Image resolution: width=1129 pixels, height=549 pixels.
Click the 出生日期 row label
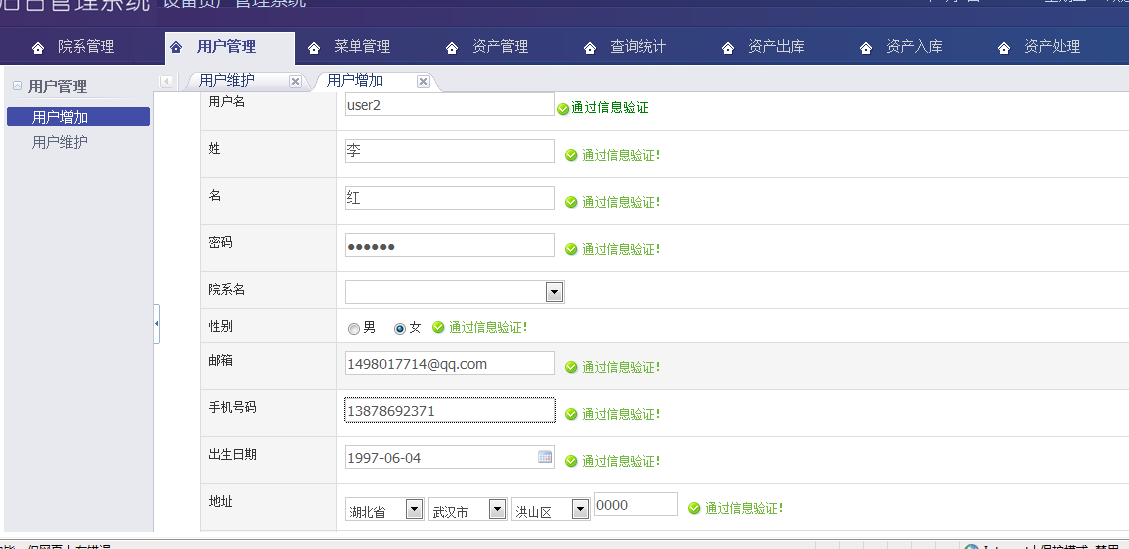click(233, 455)
